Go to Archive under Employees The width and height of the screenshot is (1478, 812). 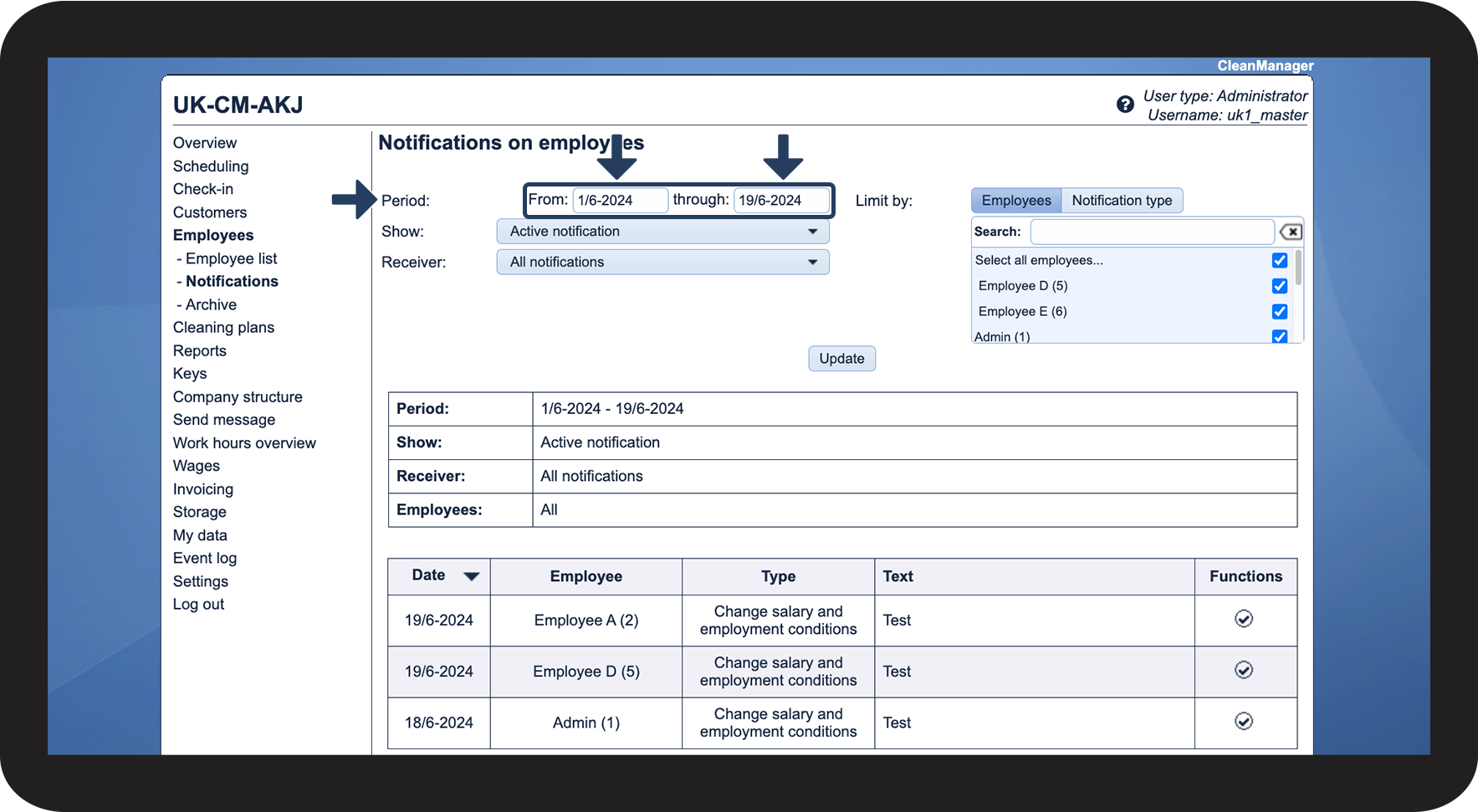click(211, 304)
